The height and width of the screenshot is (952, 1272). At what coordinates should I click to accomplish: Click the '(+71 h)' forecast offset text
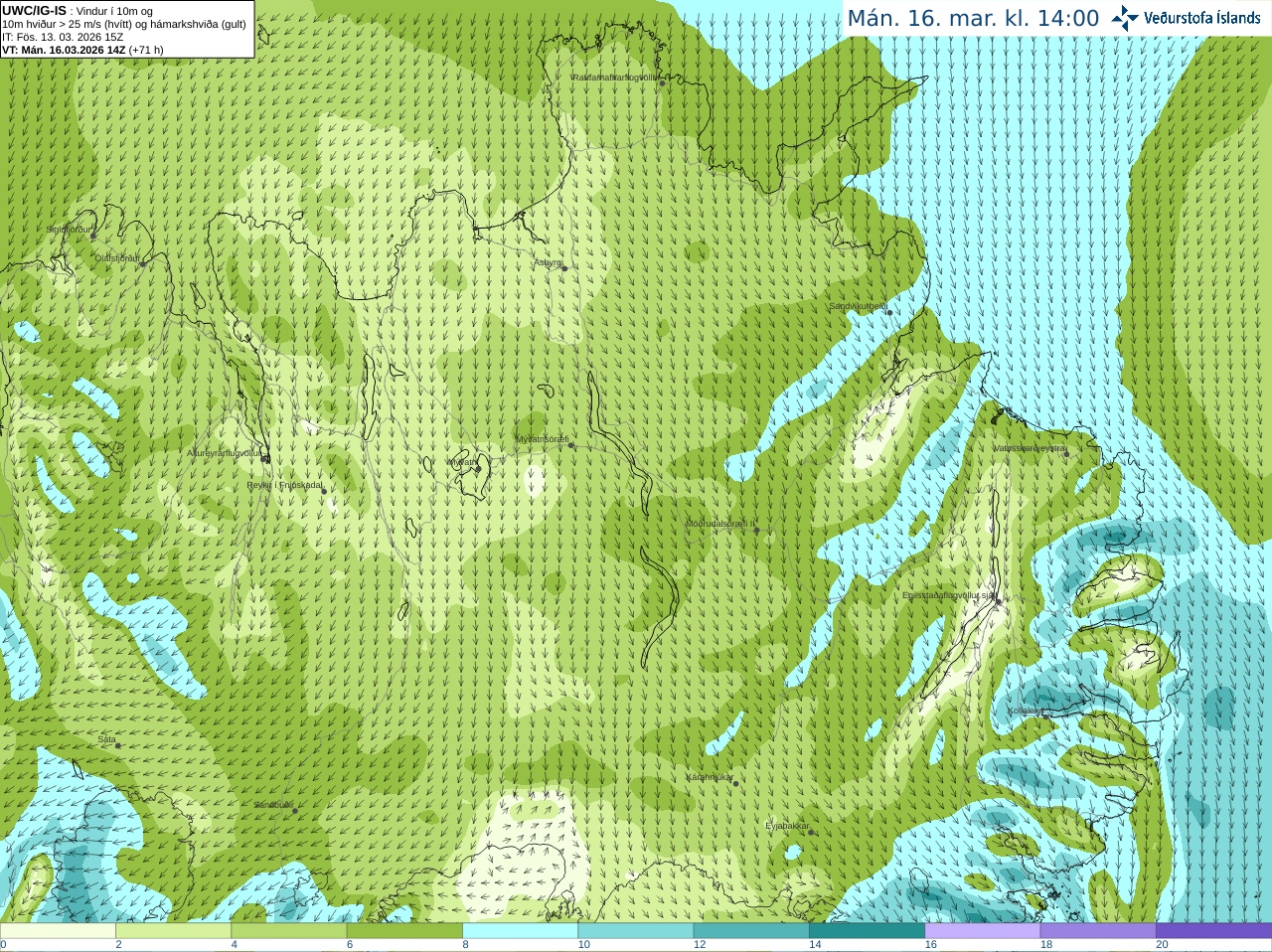(x=146, y=50)
